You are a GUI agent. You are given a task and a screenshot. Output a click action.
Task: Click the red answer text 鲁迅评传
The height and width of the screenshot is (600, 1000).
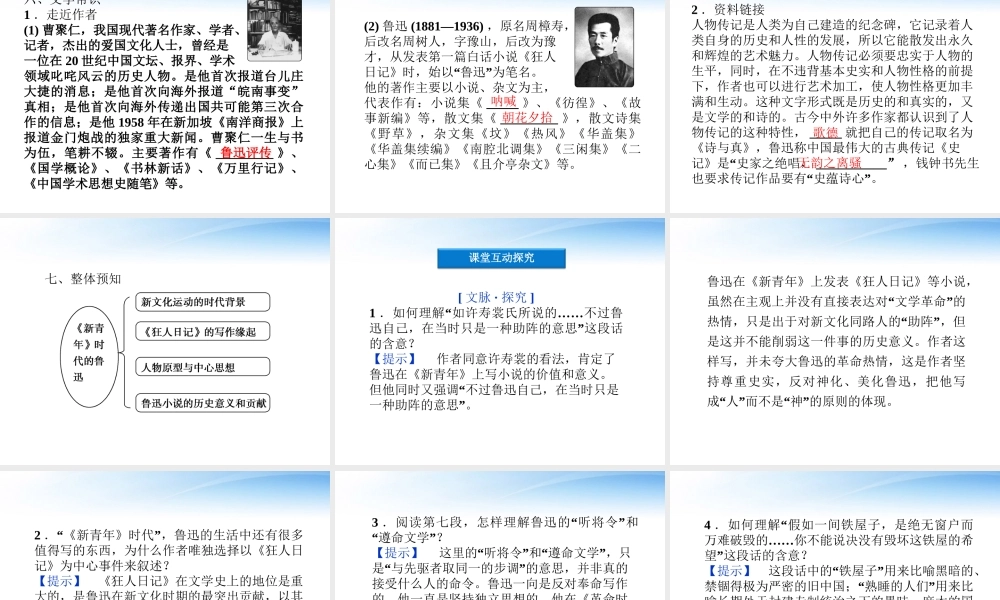[246, 152]
